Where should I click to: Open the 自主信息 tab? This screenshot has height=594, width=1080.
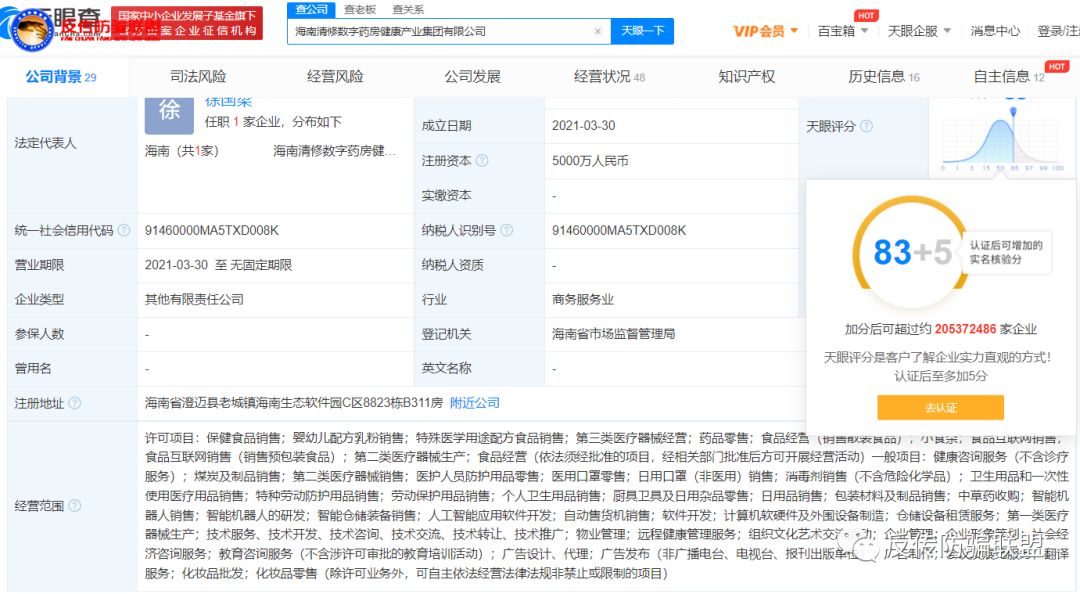click(x=1008, y=76)
